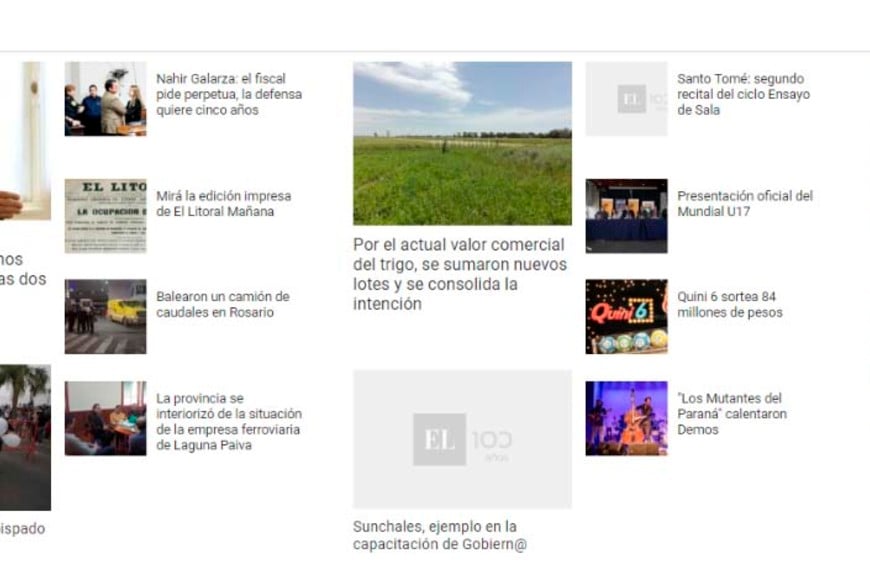Click the headline about Nahir Galarza's fiscal
The image size is (870, 580).
coord(228,95)
